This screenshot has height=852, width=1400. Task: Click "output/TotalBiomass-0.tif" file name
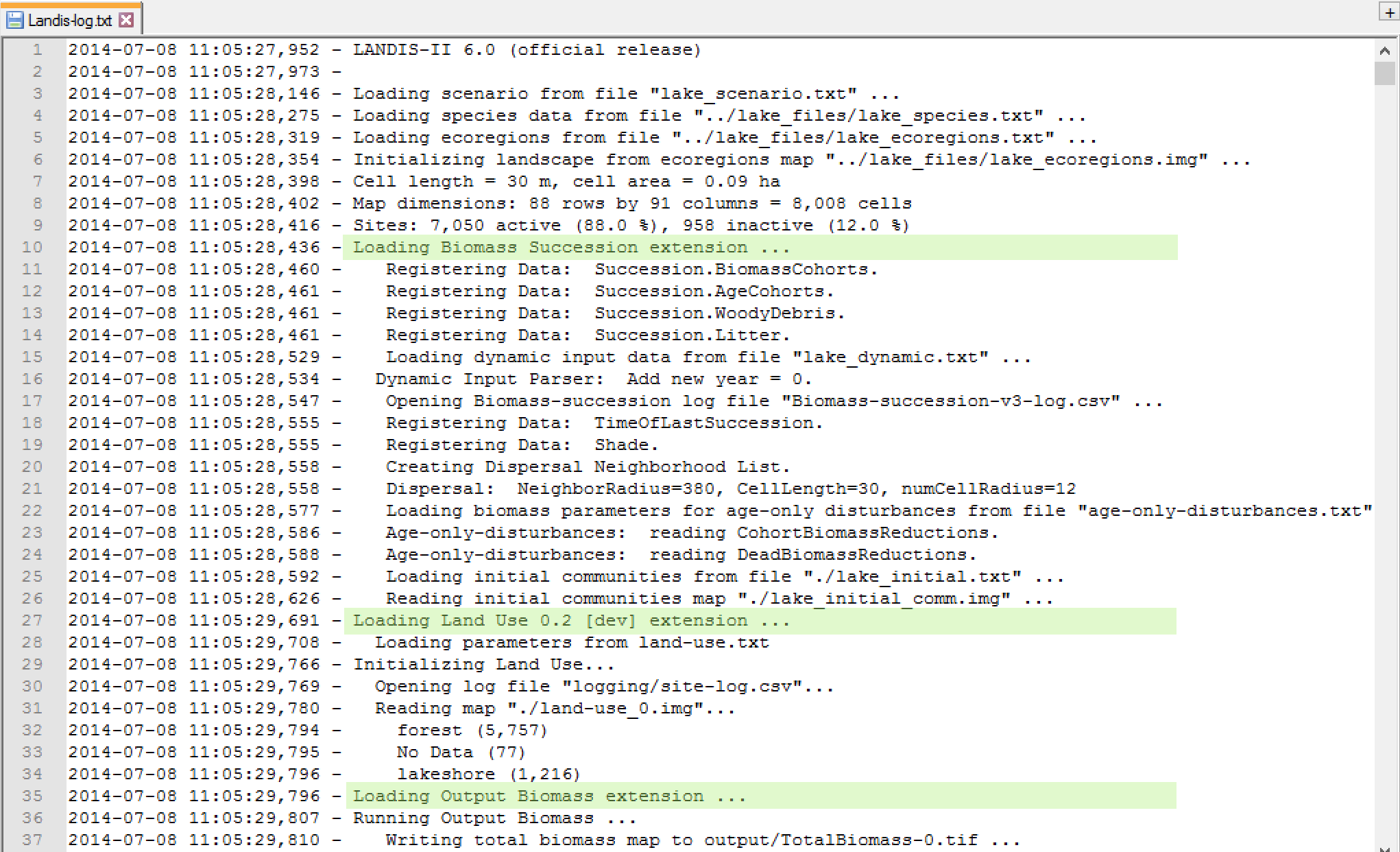(841, 840)
